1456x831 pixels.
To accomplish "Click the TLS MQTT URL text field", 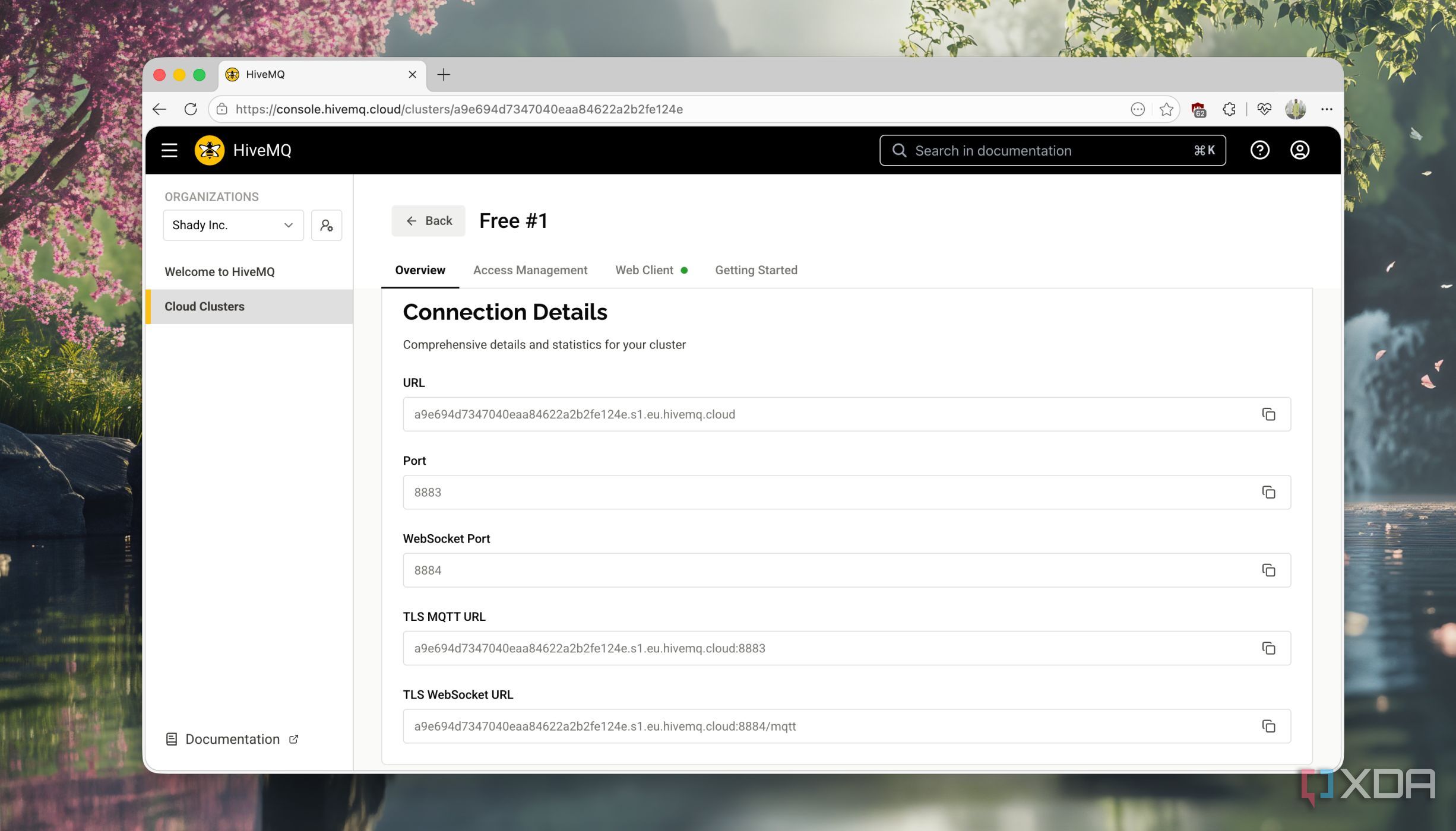I will pyautogui.click(x=846, y=648).
